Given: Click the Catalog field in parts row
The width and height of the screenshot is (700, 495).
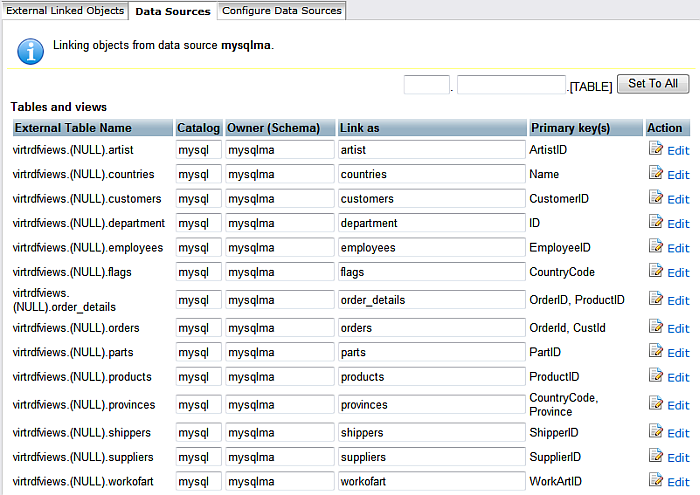Looking at the screenshot, I should coord(199,352).
